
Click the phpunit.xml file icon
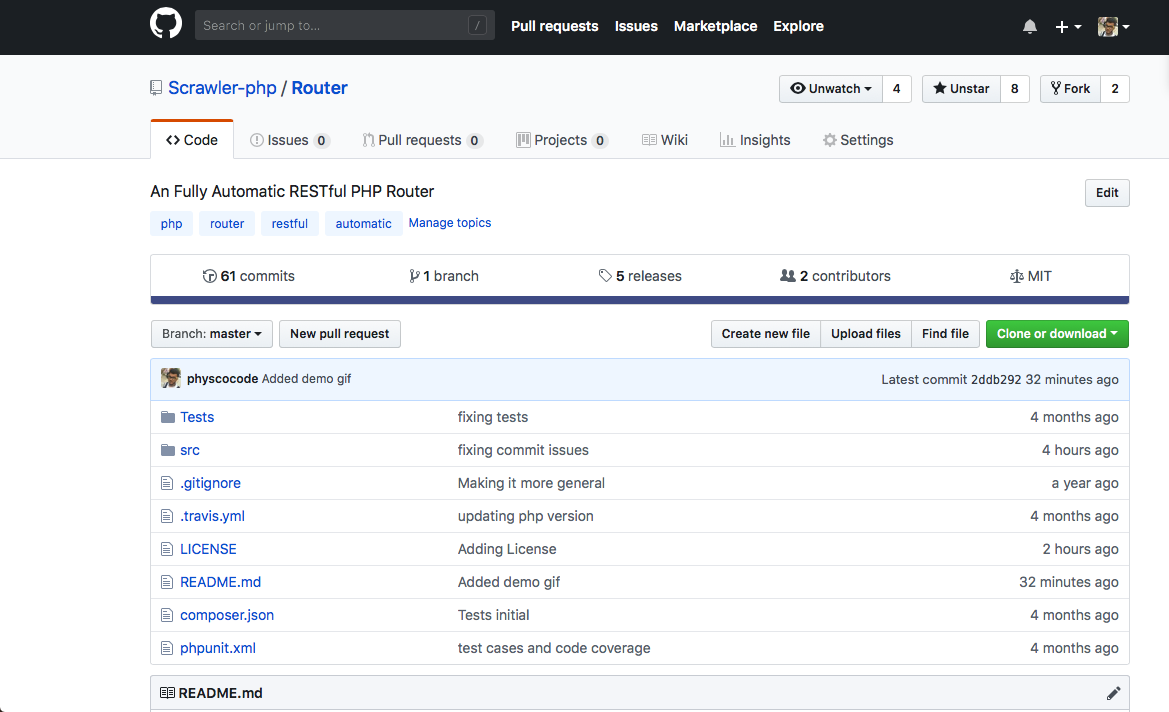pyautogui.click(x=167, y=648)
